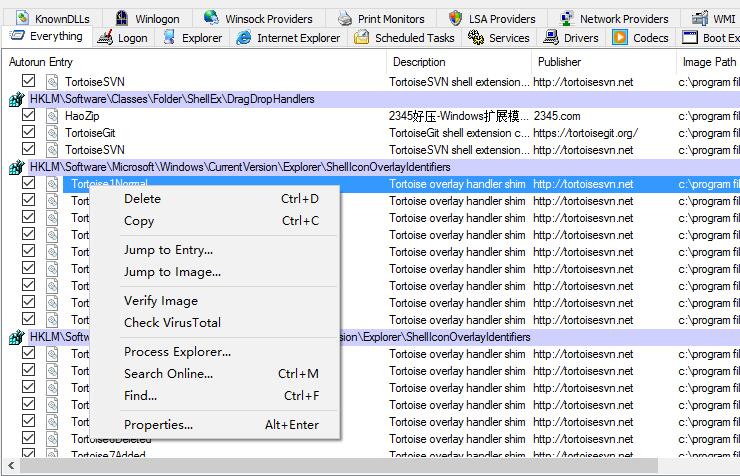This screenshot has width=740, height=476.
Task: Click the Internet Explorer logo icon
Action: pyautogui.click(x=244, y=37)
